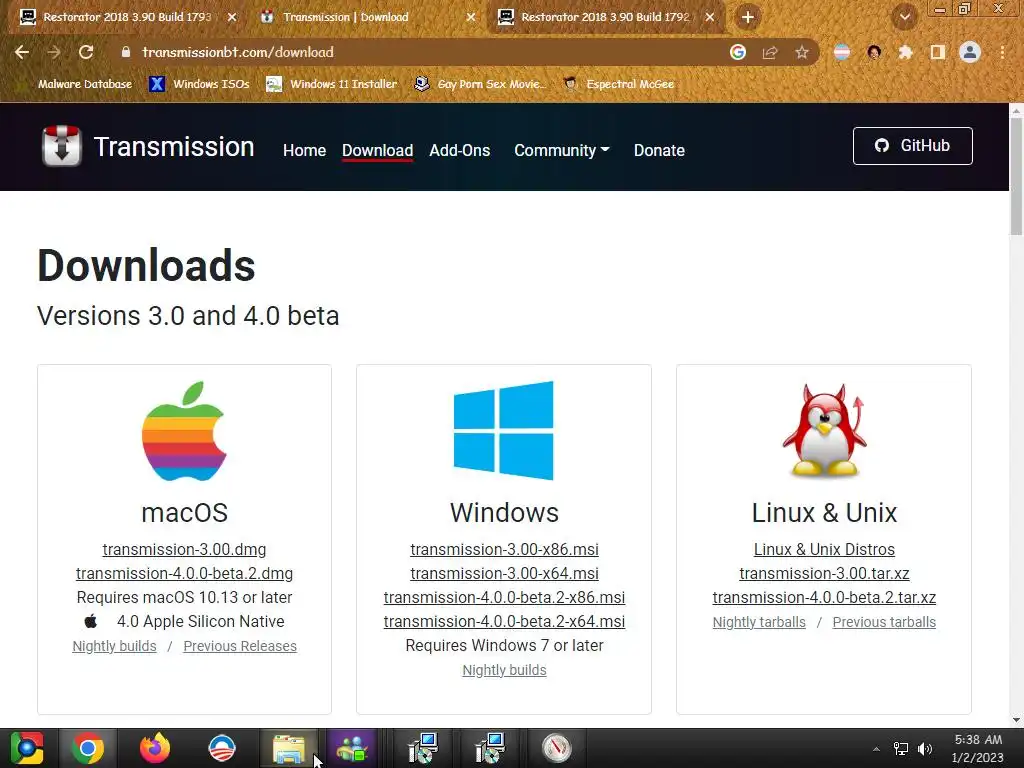
Task: Reload the Transmission download page
Action: coord(86,52)
